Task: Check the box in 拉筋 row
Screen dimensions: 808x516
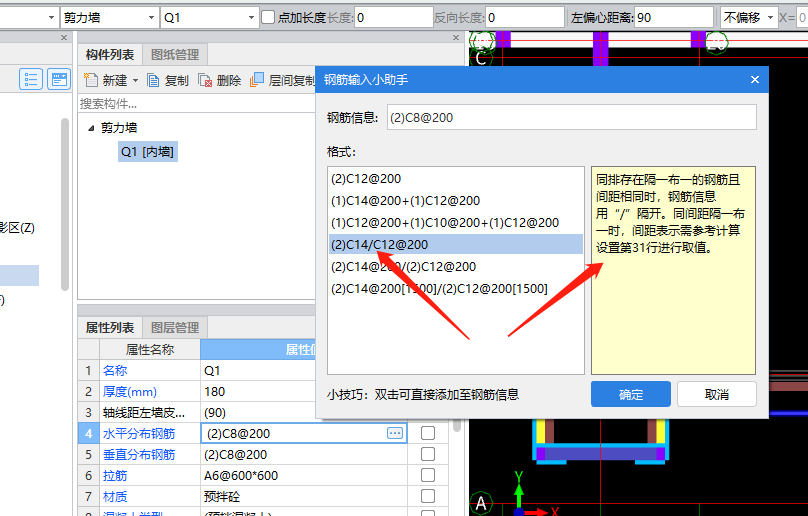Action: click(428, 475)
